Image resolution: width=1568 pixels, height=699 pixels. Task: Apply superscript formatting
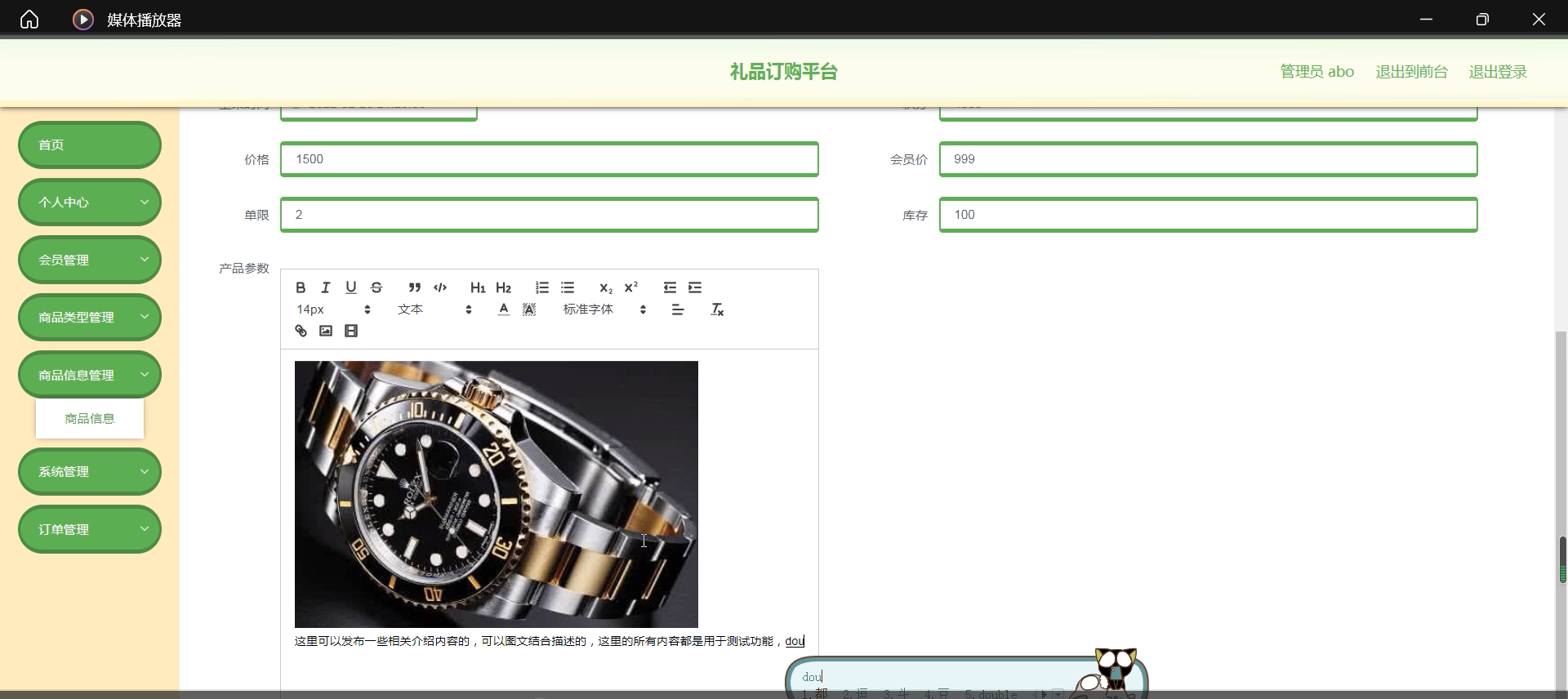(x=631, y=287)
